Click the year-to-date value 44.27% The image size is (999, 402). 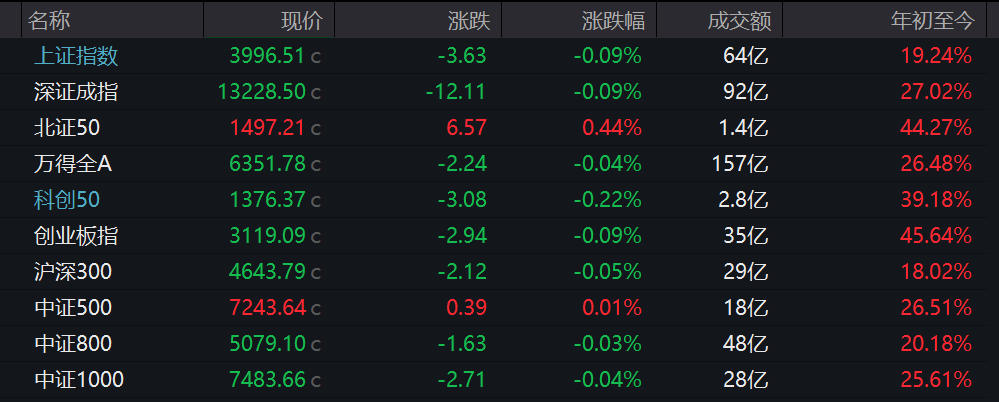[936, 128]
